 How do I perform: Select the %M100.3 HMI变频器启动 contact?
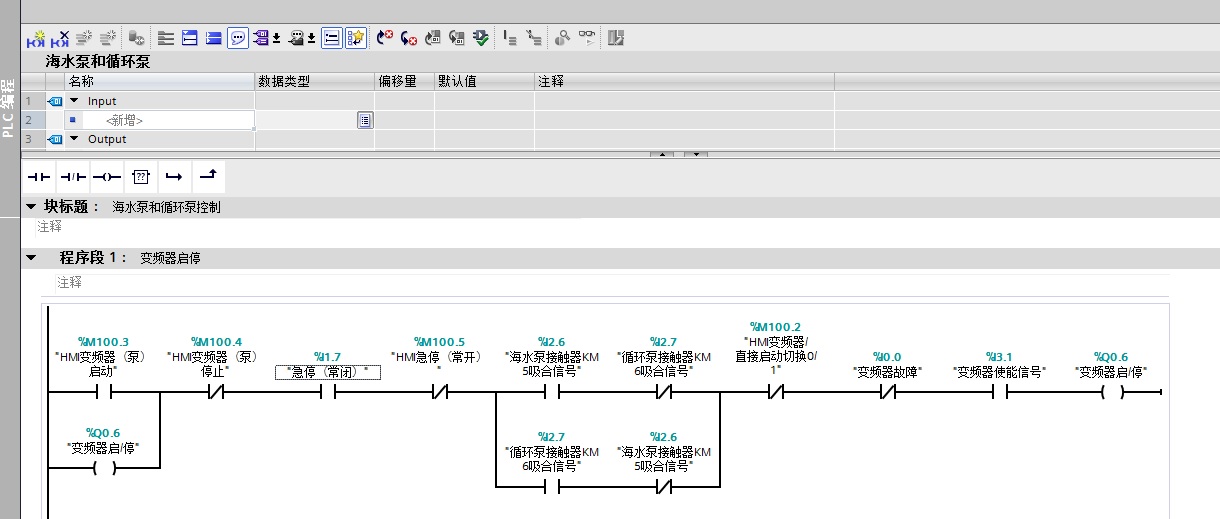[x=103, y=392]
